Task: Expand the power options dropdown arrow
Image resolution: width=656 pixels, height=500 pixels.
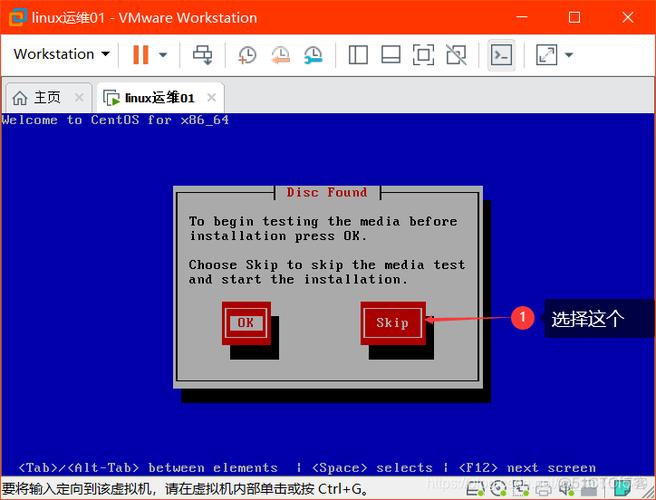Action: [163, 55]
